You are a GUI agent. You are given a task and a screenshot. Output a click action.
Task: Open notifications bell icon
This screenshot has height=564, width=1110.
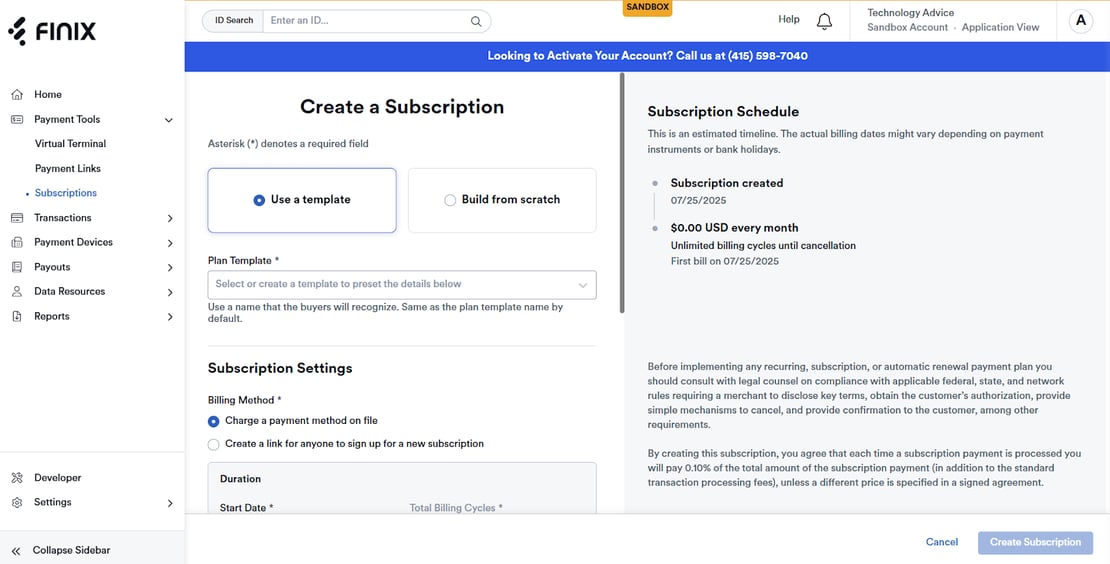tap(824, 21)
